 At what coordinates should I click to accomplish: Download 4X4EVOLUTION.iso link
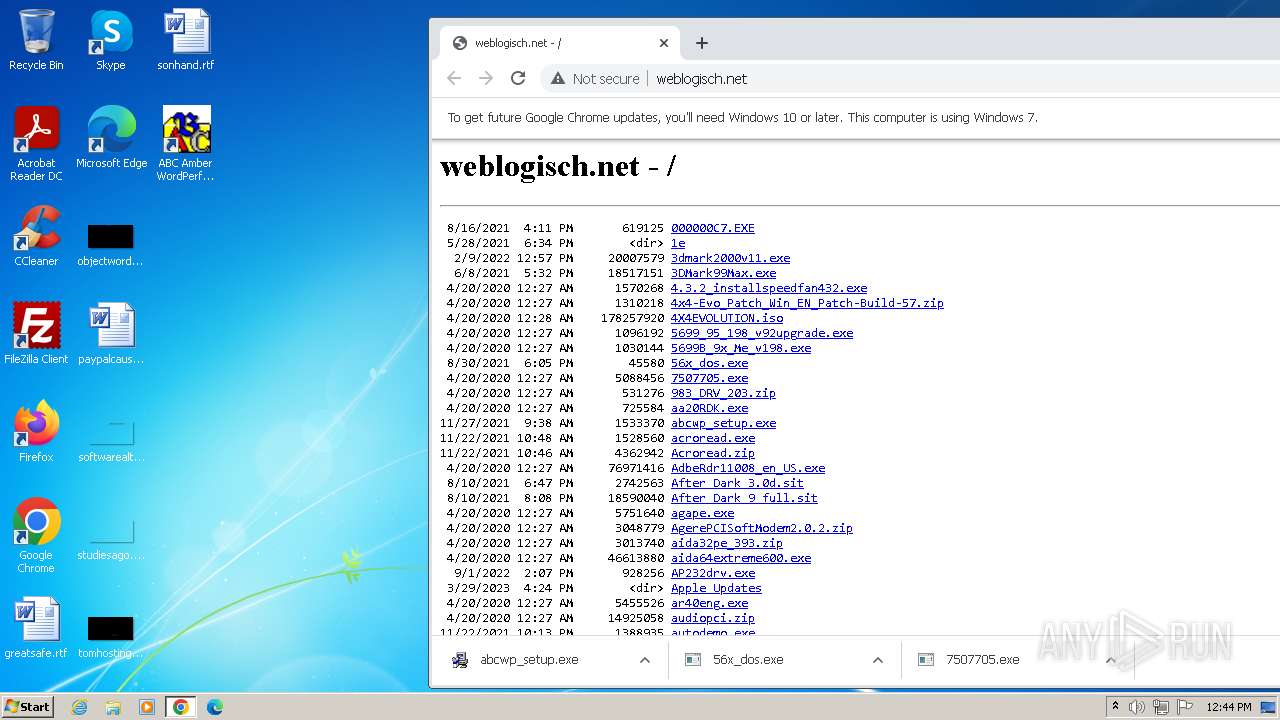pyautogui.click(x=727, y=318)
